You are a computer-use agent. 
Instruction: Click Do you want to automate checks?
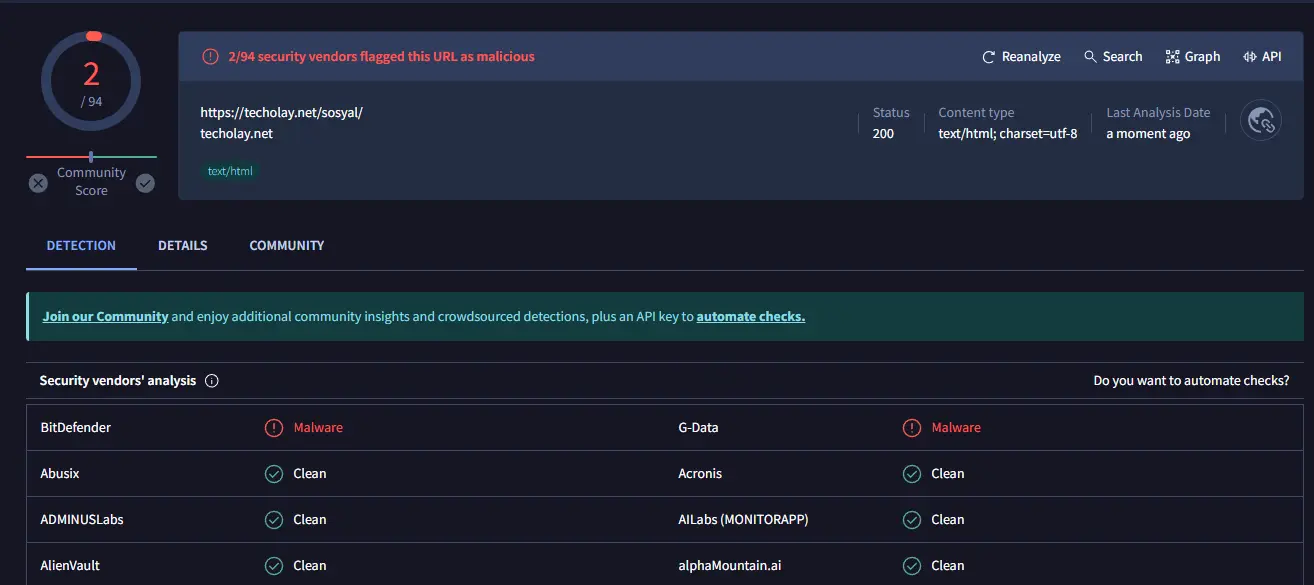tap(1191, 381)
